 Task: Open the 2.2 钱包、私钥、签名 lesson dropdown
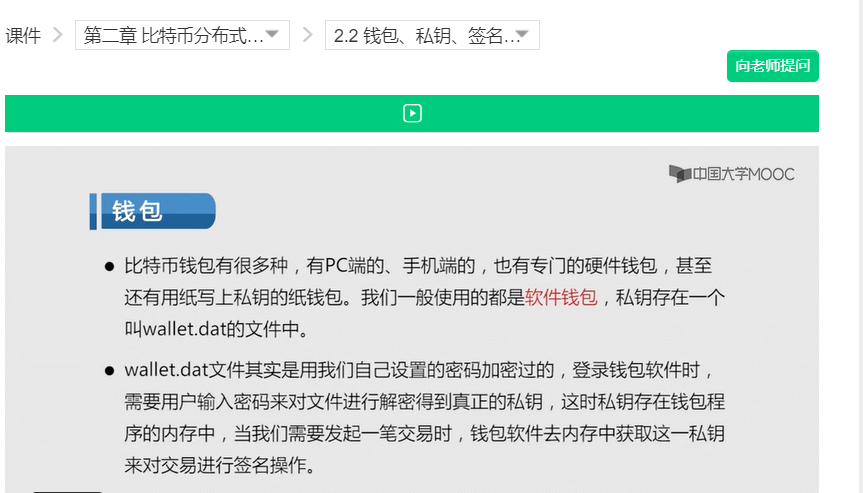coord(432,35)
